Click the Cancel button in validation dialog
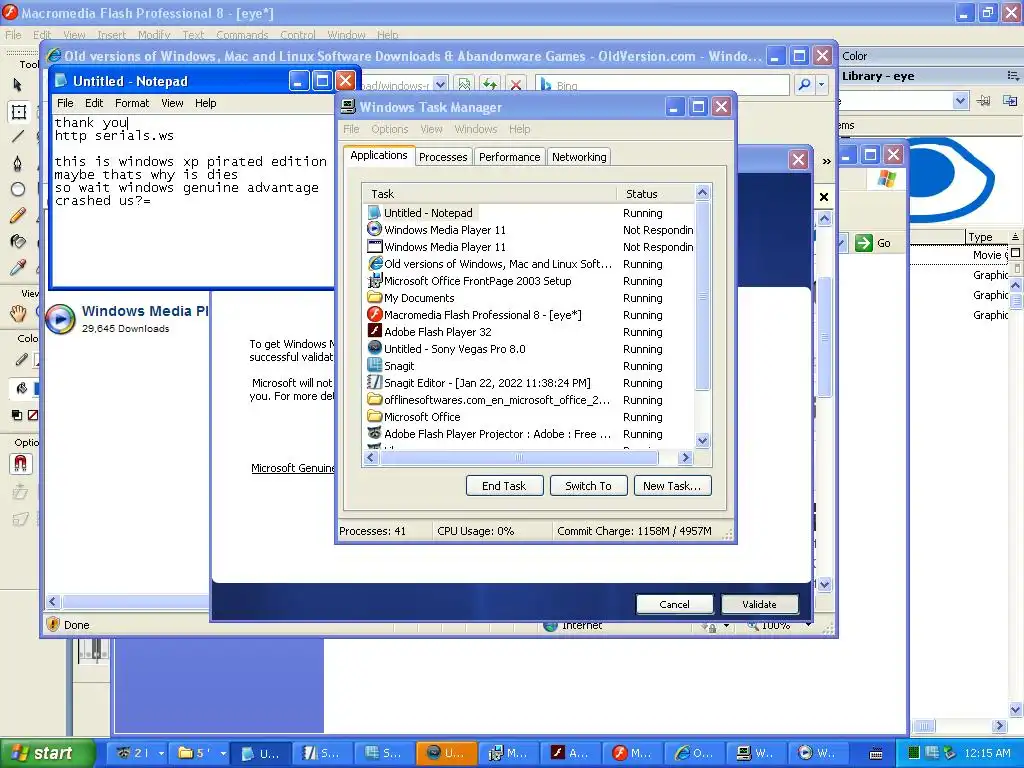1024x768 pixels. click(674, 604)
